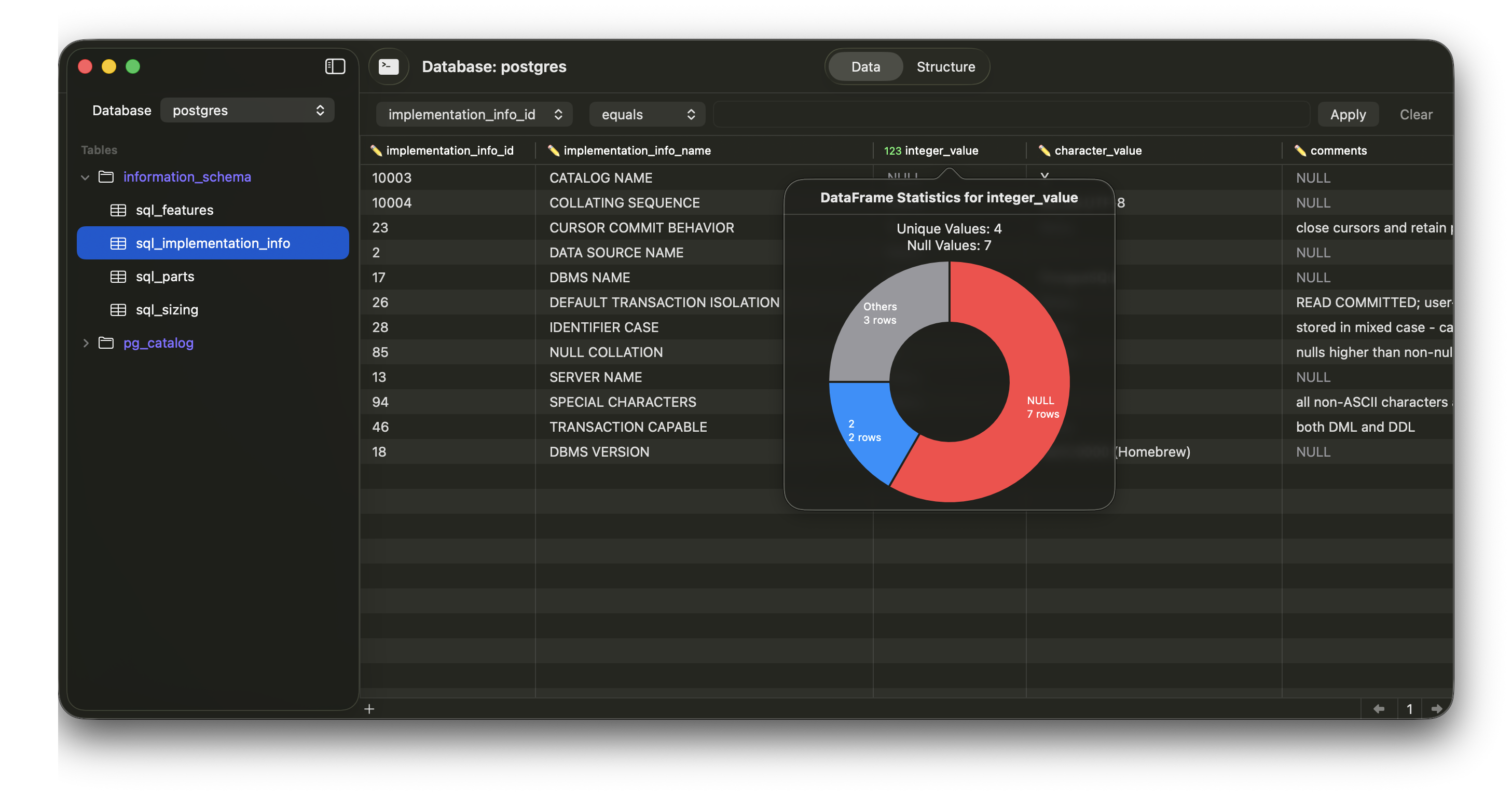This screenshot has width=1512, height=796.
Task: Expand the pg_catalog schema
Action: tap(86, 343)
